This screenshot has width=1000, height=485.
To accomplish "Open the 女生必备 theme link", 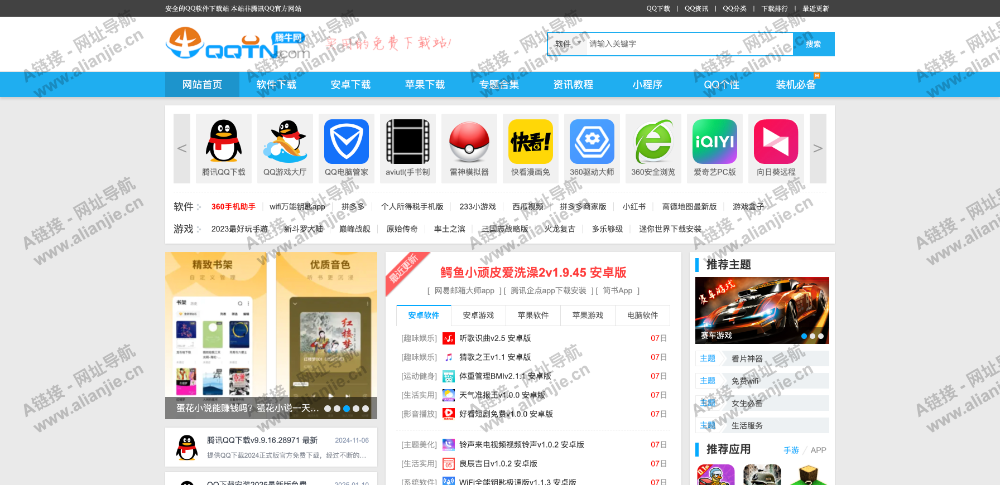I will (x=747, y=403).
